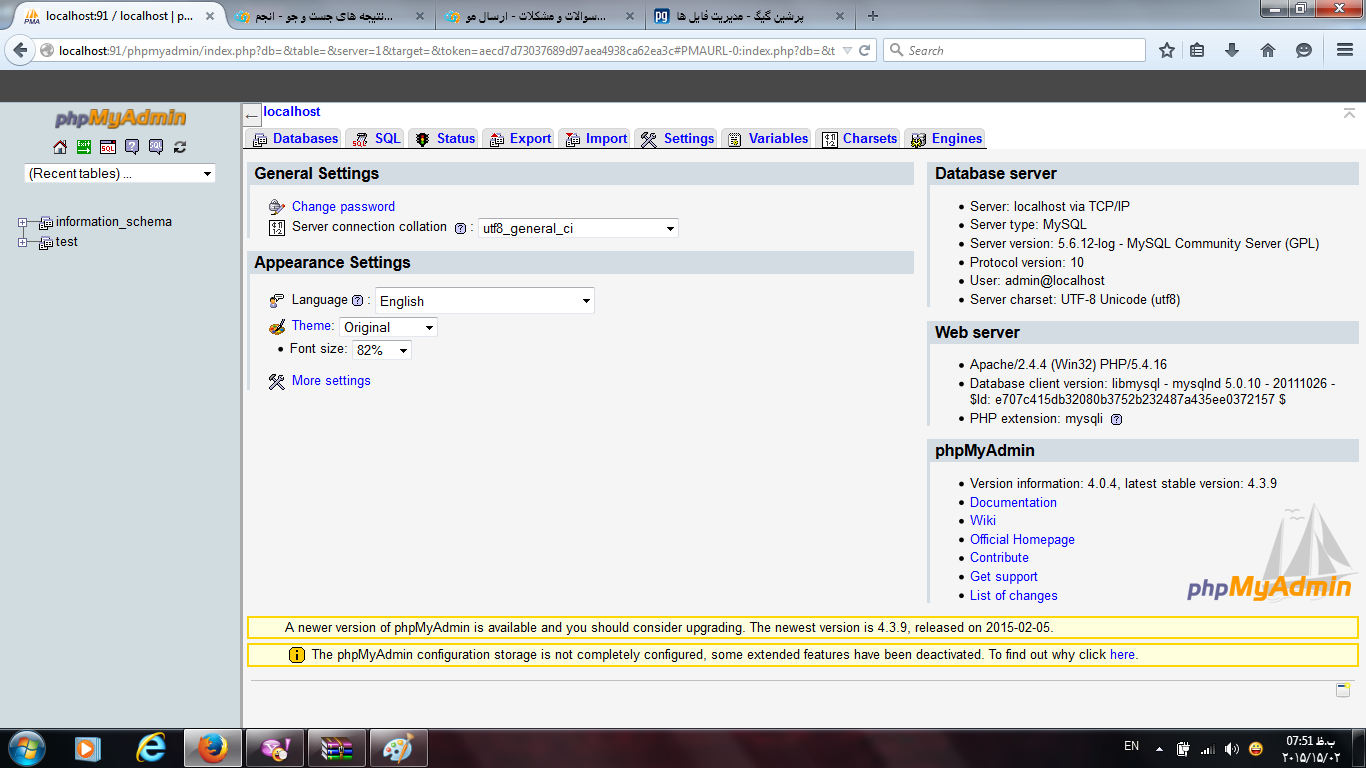1366x768 pixels.
Task: Open the Paint palette app in taskbar
Action: pos(398,748)
